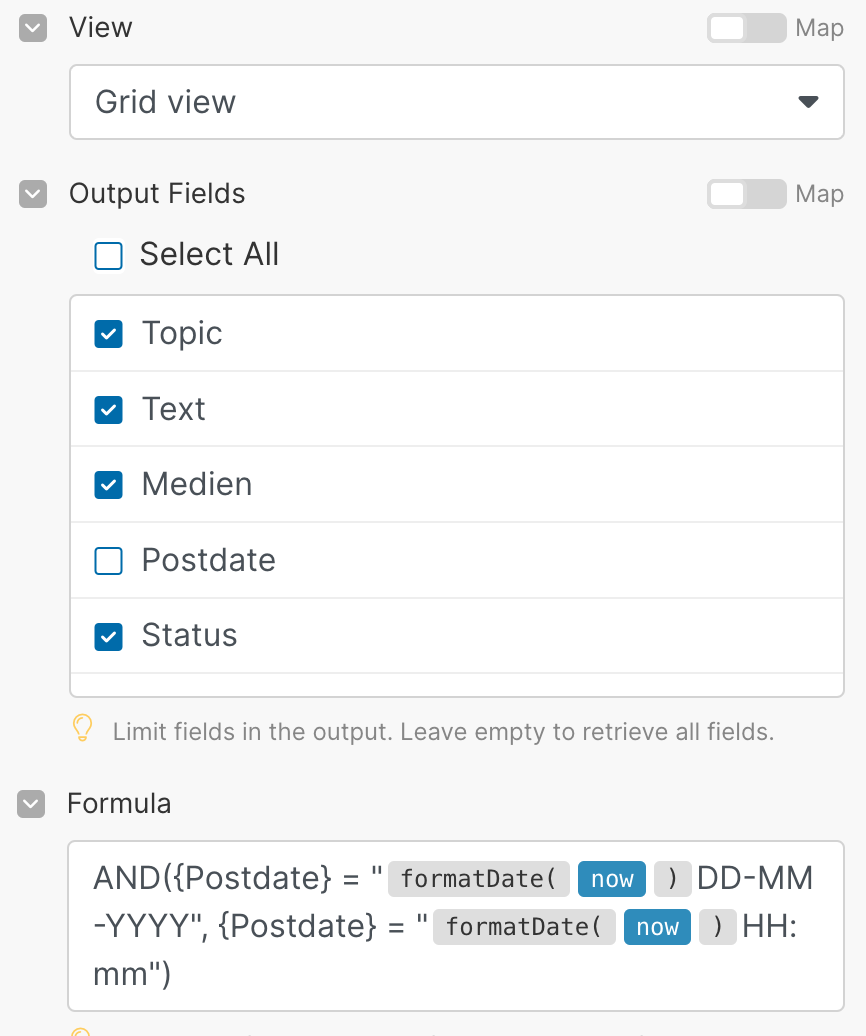Click the first formatDate( function pill
This screenshot has height=1036, width=866.
coord(478,879)
